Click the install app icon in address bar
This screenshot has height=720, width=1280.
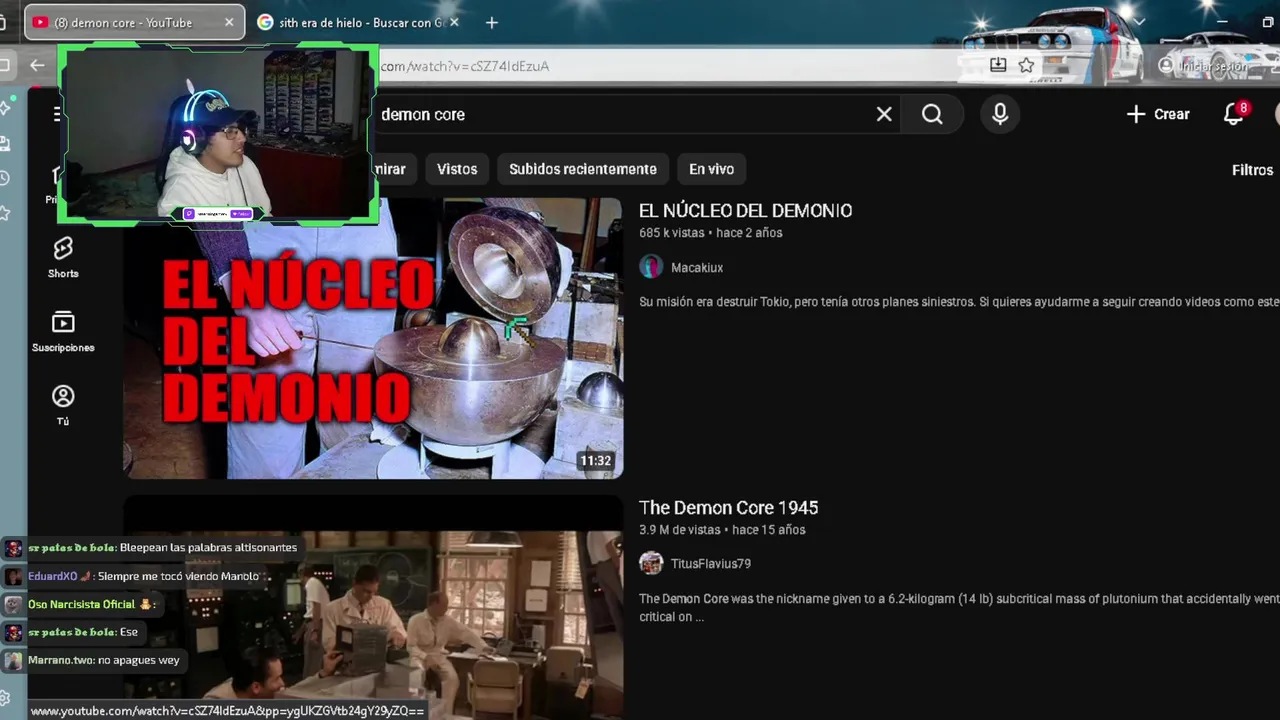[998, 65]
